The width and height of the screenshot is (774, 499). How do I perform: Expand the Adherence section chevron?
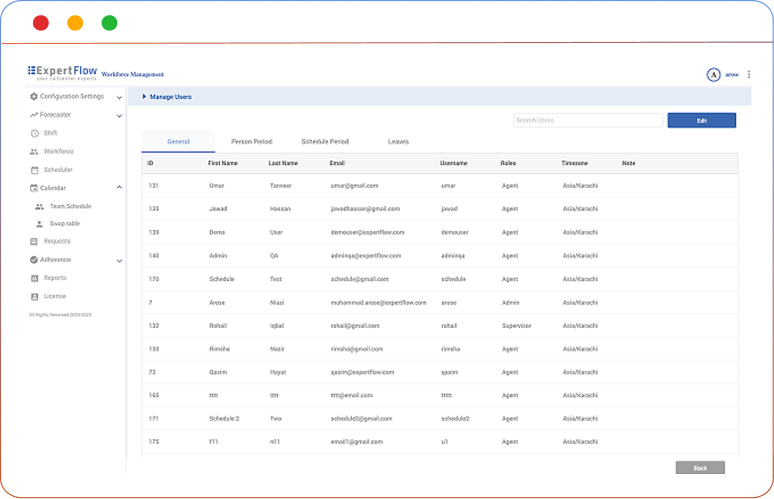pos(119,261)
